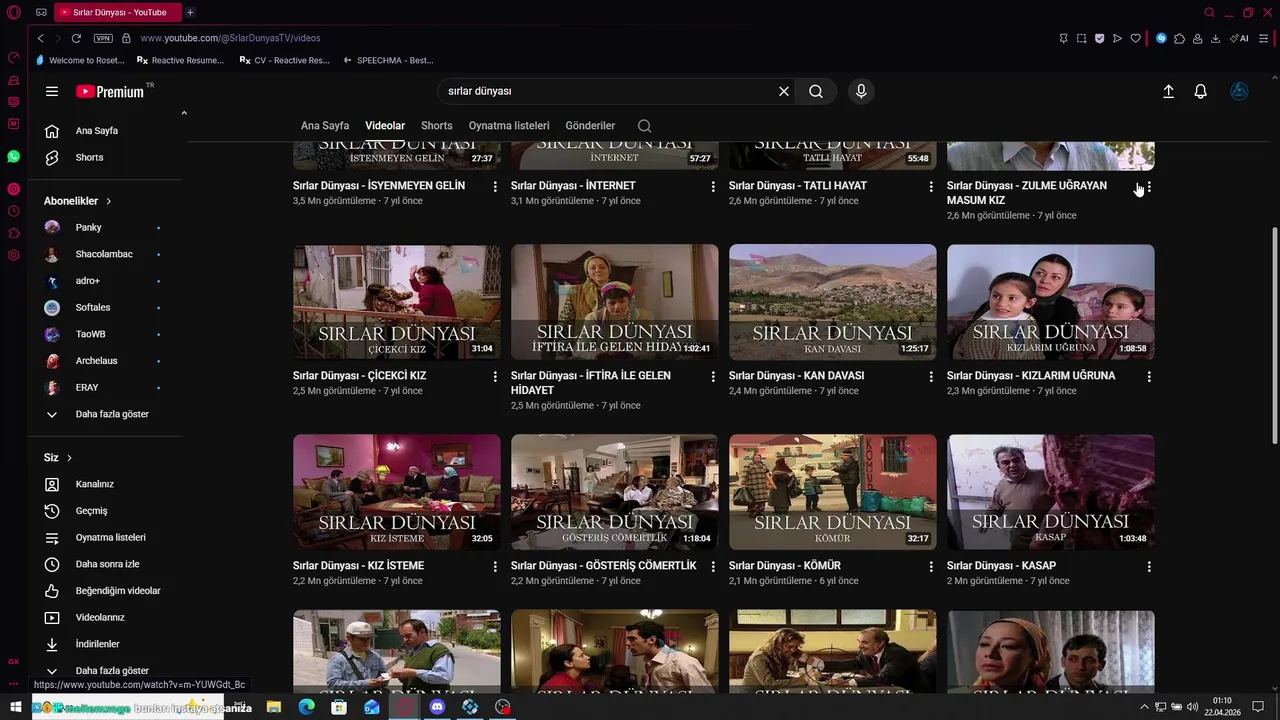Image resolution: width=1280 pixels, height=720 pixels.
Task: Toggle the VPN badge in address bar
Action: [103, 38]
